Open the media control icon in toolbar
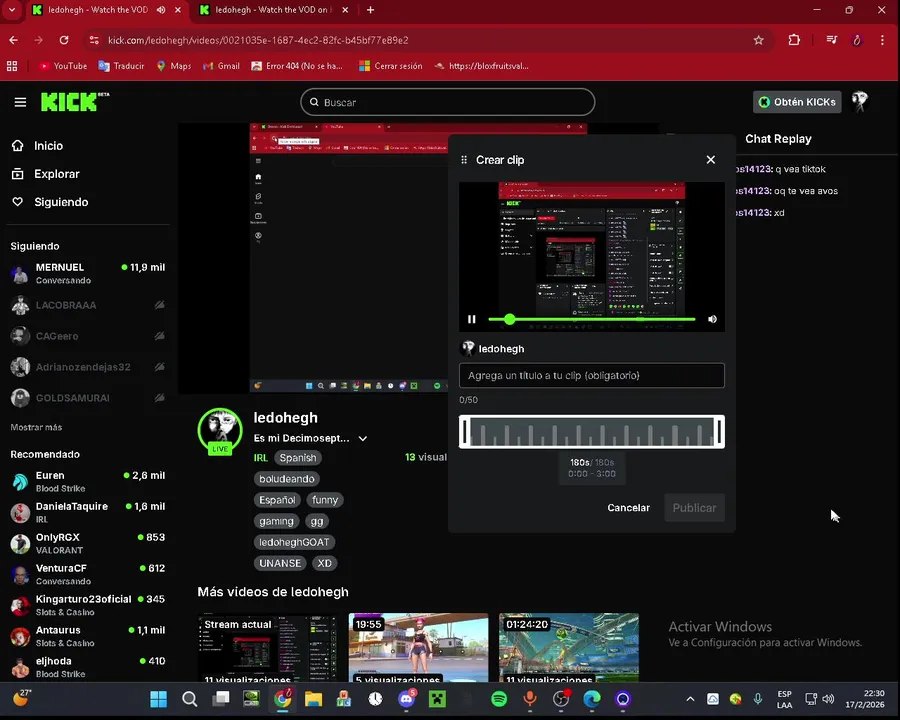Viewport: 900px width, 720px height. (x=831, y=40)
